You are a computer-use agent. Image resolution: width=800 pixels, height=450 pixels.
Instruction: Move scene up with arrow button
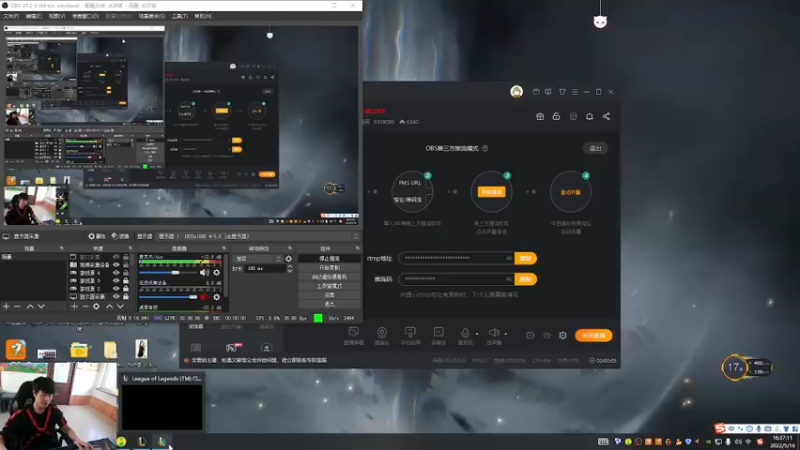pos(30,306)
